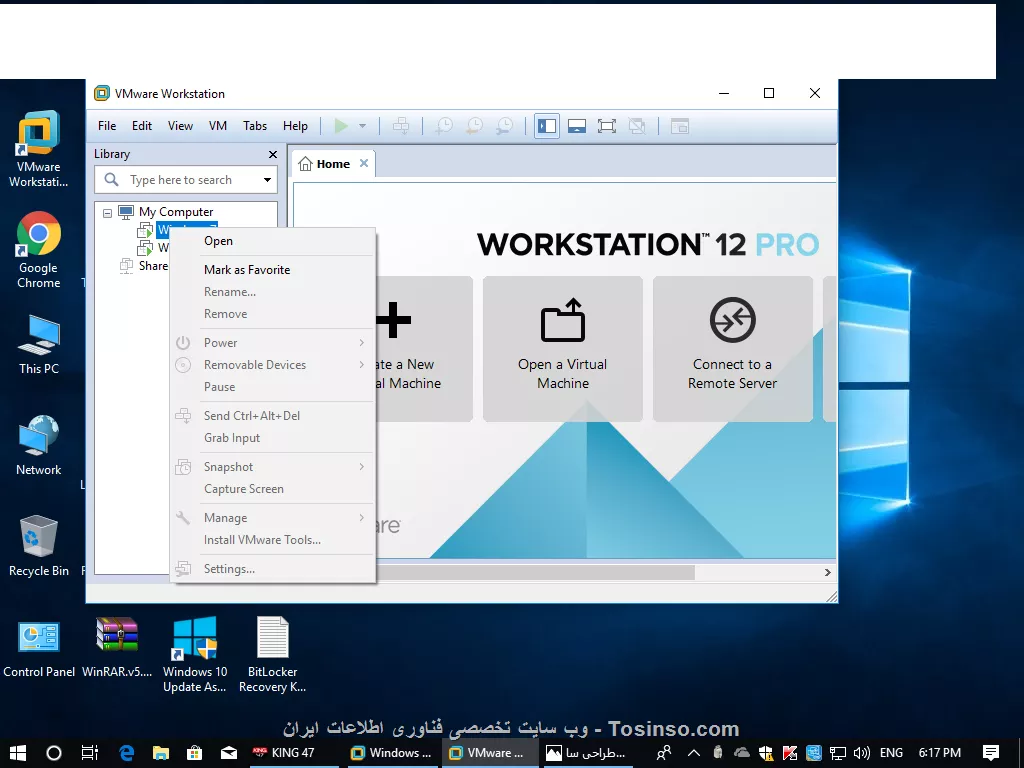Toggle the Show Library sidebar icon
The width and height of the screenshot is (1024, 768).
pyautogui.click(x=547, y=126)
